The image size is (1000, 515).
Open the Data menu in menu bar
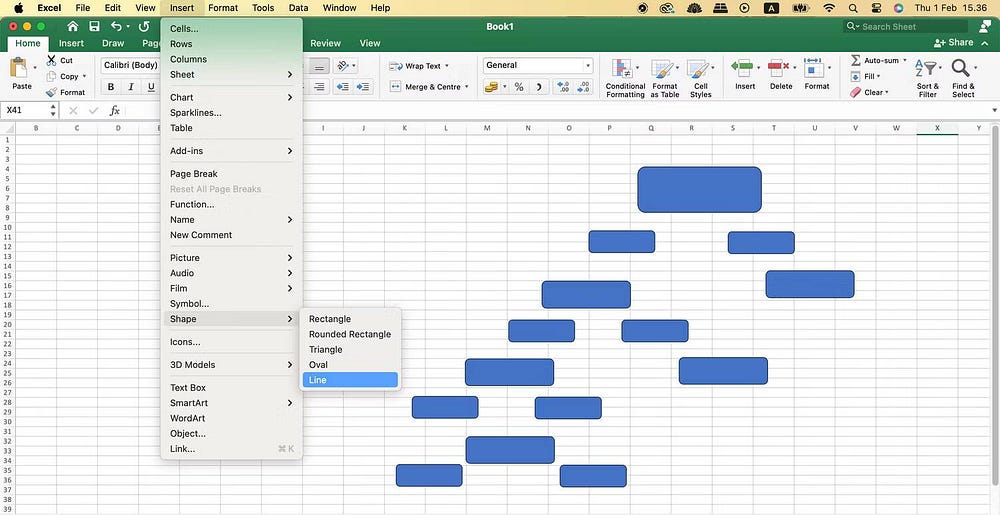click(298, 8)
